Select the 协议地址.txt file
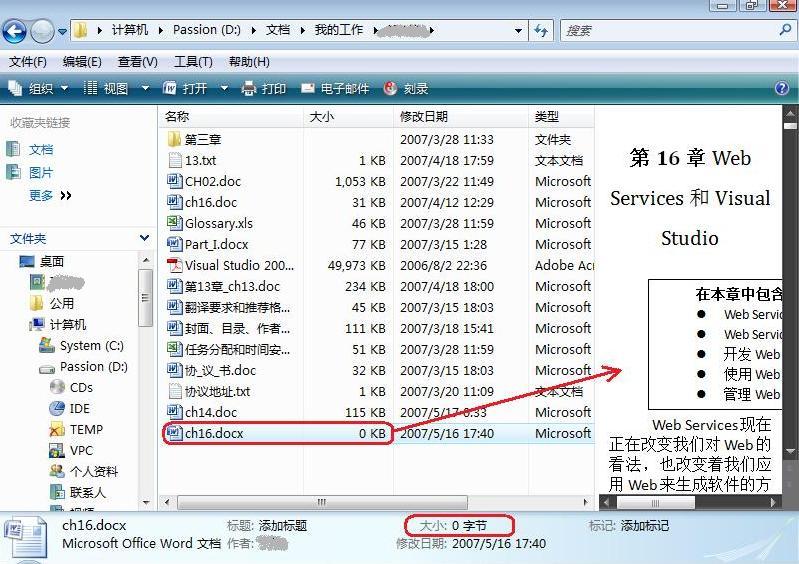Screen dimensions: 799x564 pos(217,391)
